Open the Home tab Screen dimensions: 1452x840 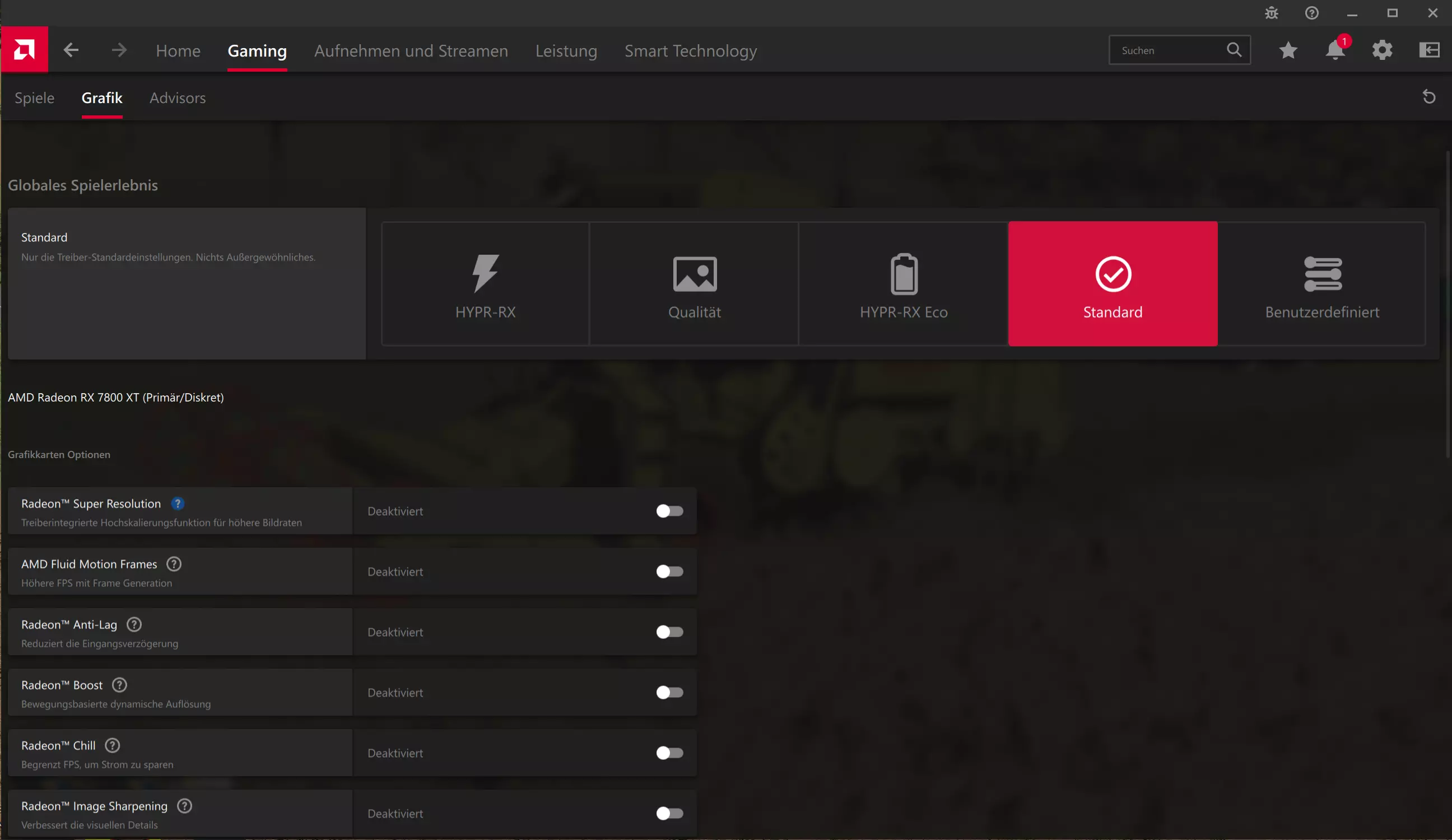pyautogui.click(x=178, y=51)
